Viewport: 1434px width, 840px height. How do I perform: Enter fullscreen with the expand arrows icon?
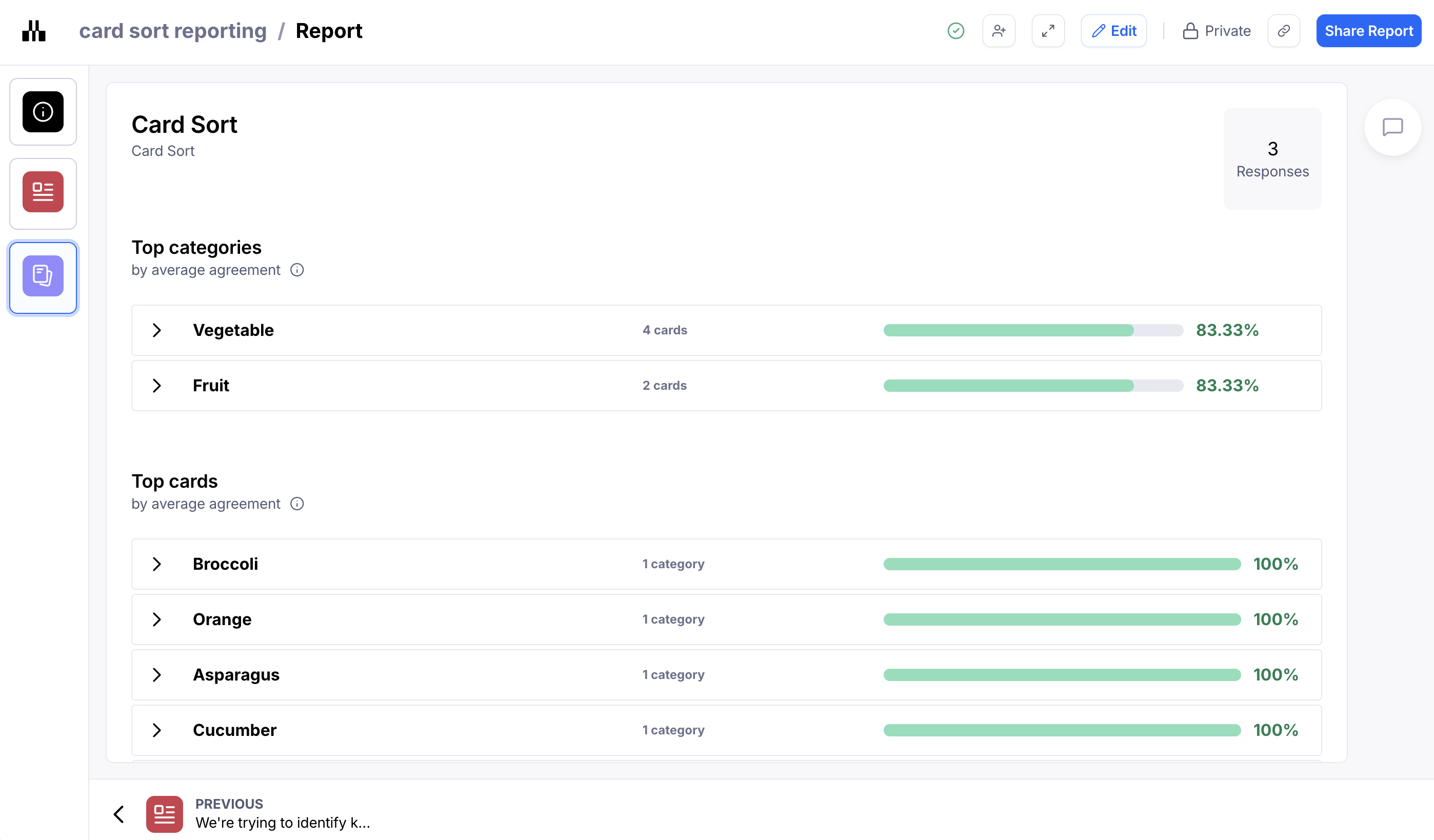1048,31
